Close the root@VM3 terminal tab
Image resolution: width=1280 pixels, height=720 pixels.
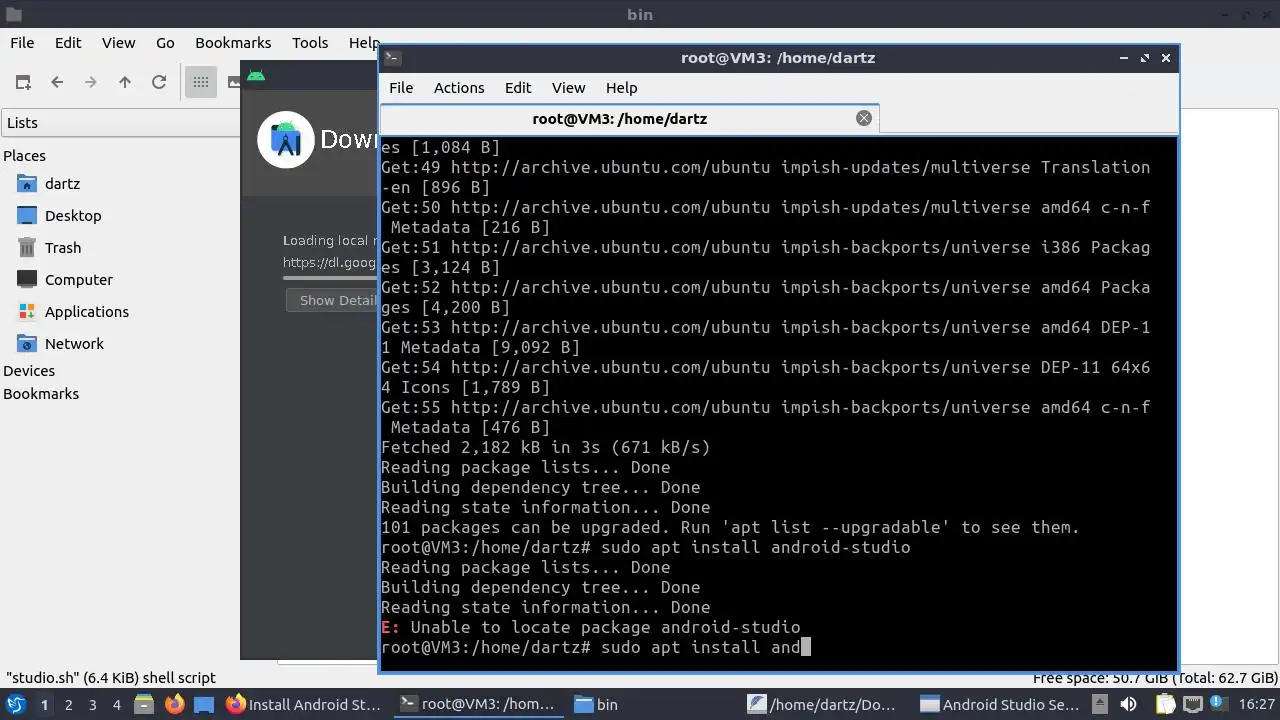[x=864, y=118]
